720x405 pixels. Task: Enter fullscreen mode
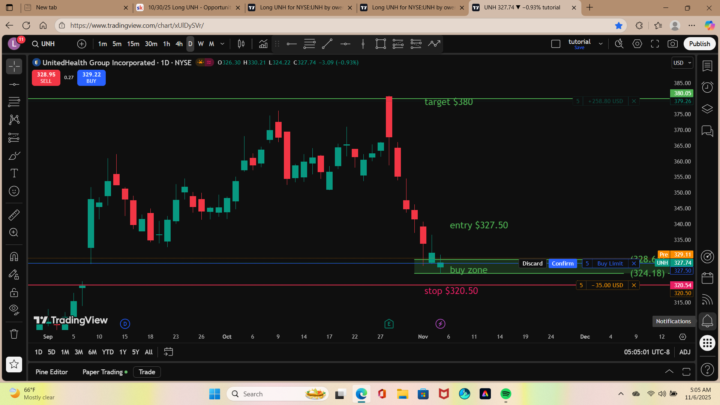coord(655,44)
